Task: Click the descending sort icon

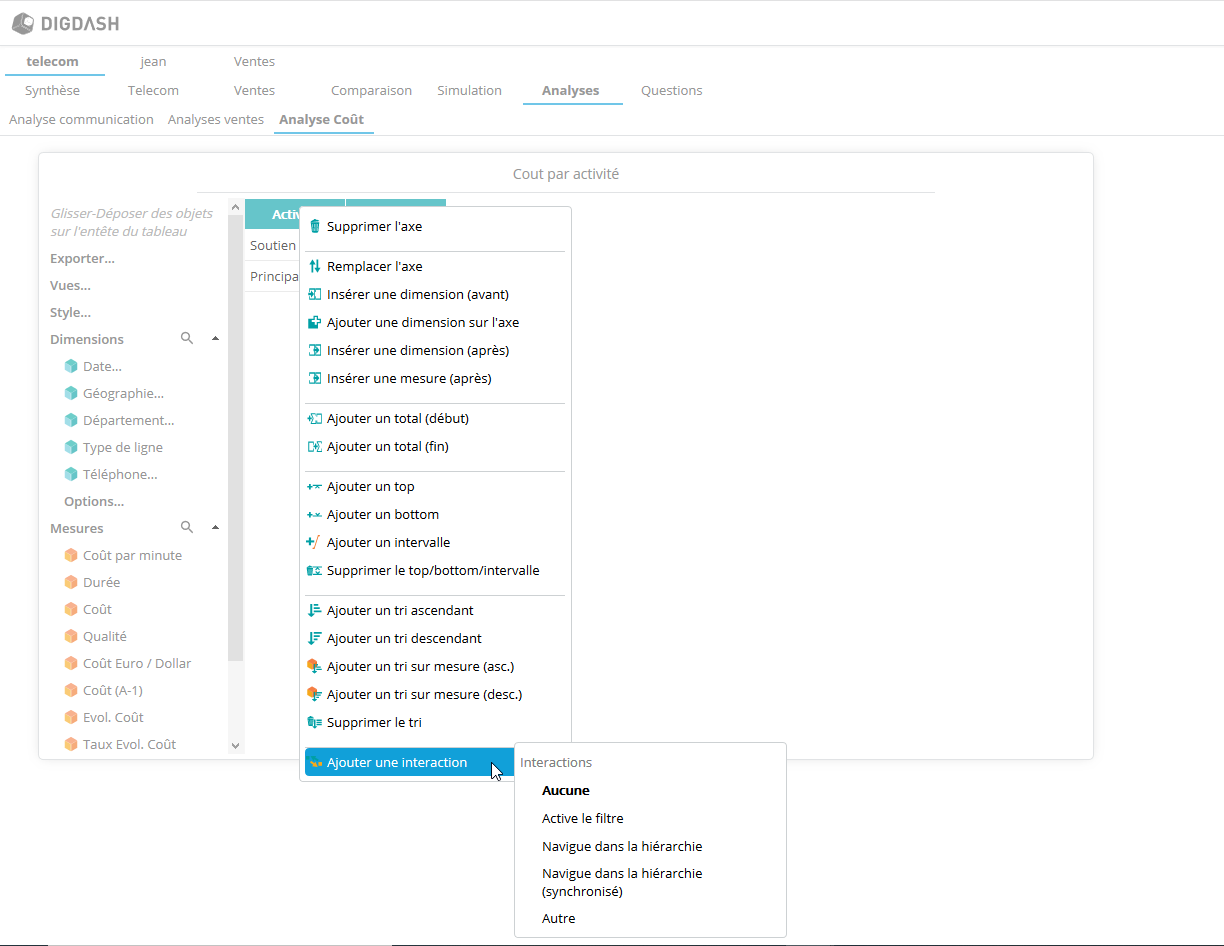Action: [x=315, y=638]
